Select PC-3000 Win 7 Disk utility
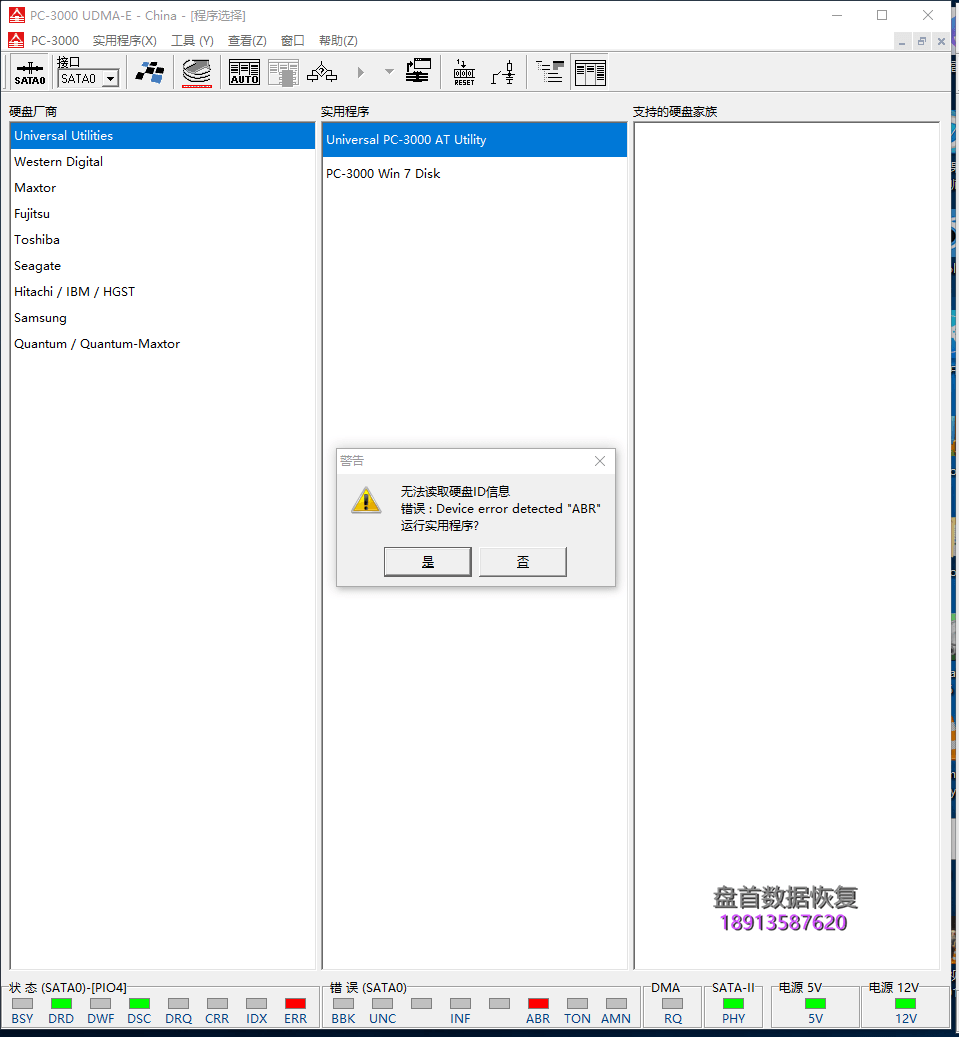Viewport: 959px width, 1037px height. 474,173
